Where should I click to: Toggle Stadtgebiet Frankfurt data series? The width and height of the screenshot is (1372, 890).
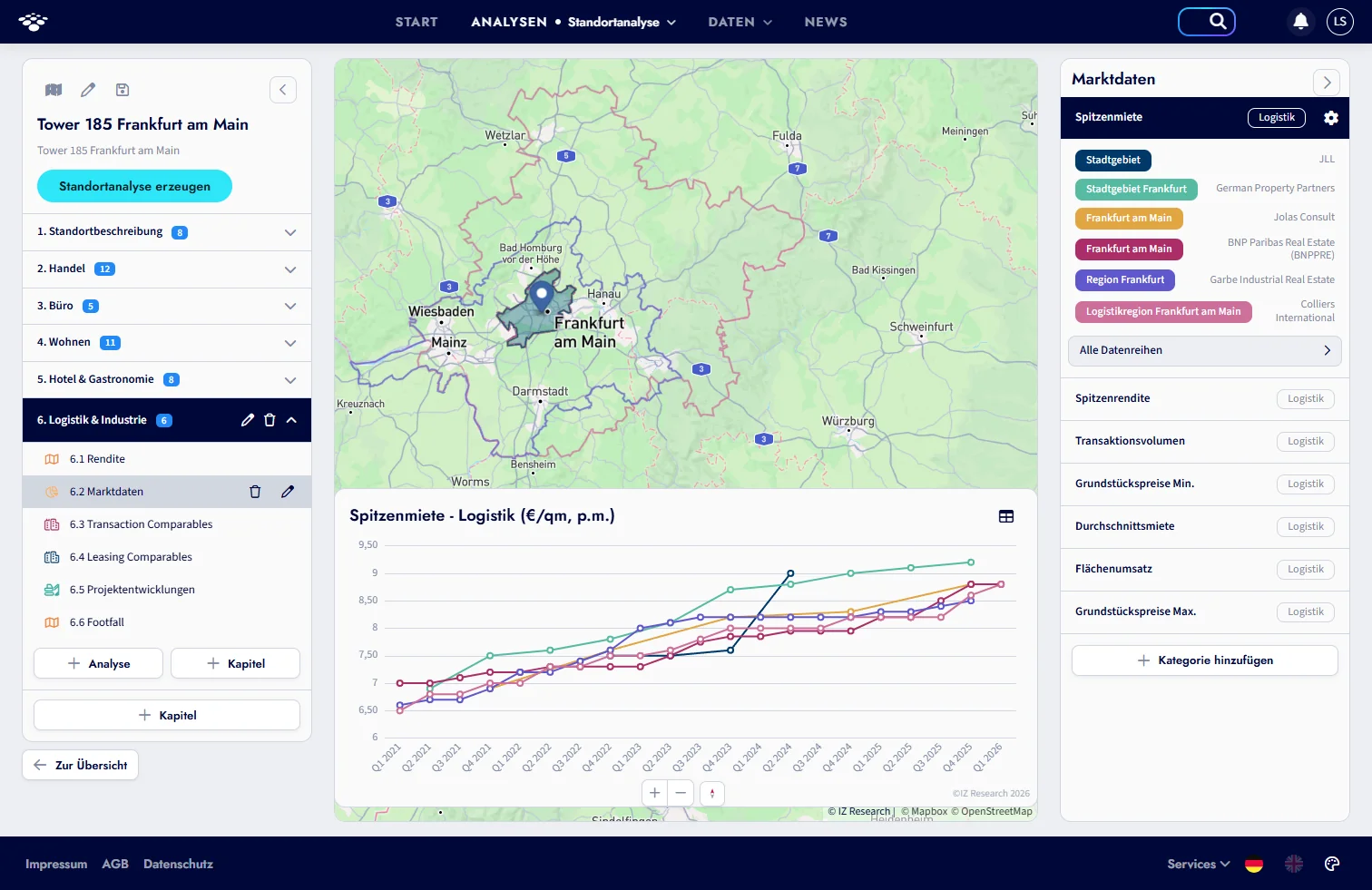(1136, 189)
